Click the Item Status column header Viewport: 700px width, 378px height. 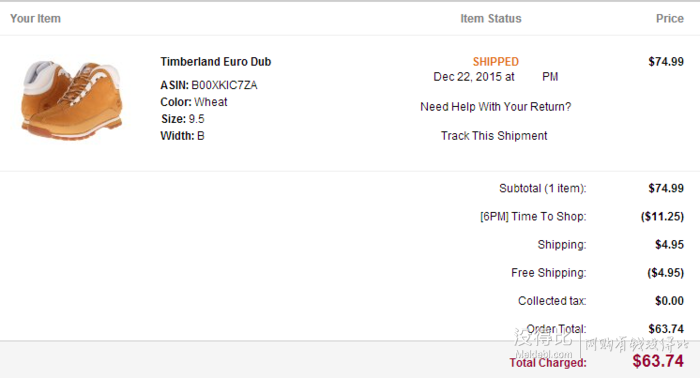pyautogui.click(x=491, y=19)
